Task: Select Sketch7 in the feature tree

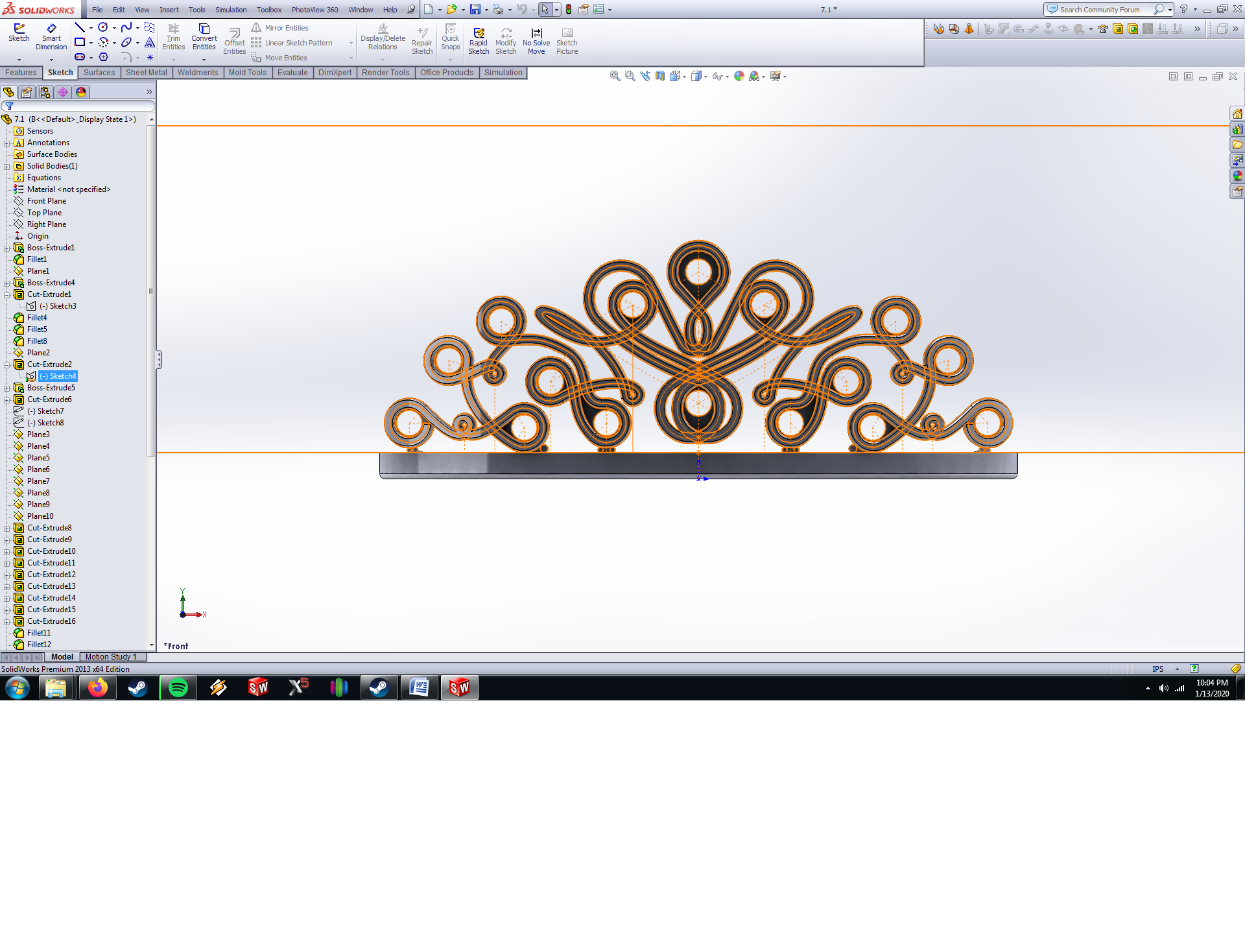Action: 51,411
